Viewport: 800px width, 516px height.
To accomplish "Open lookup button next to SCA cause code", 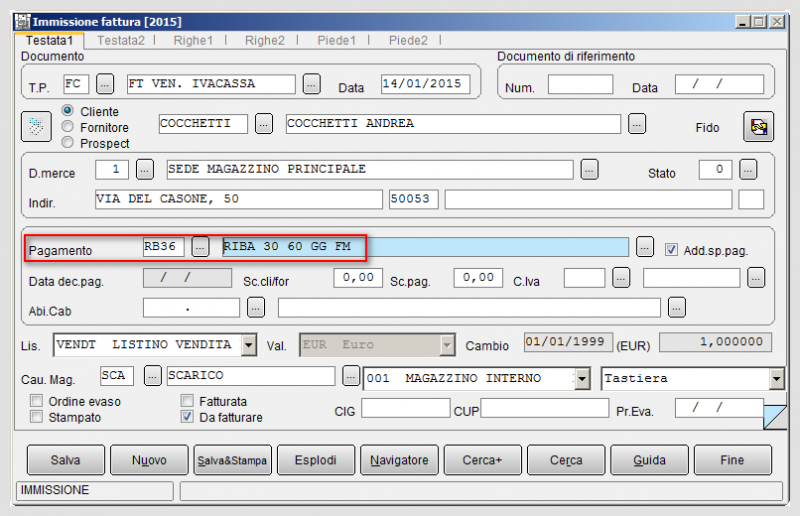I will pyautogui.click(x=153, y=376).
